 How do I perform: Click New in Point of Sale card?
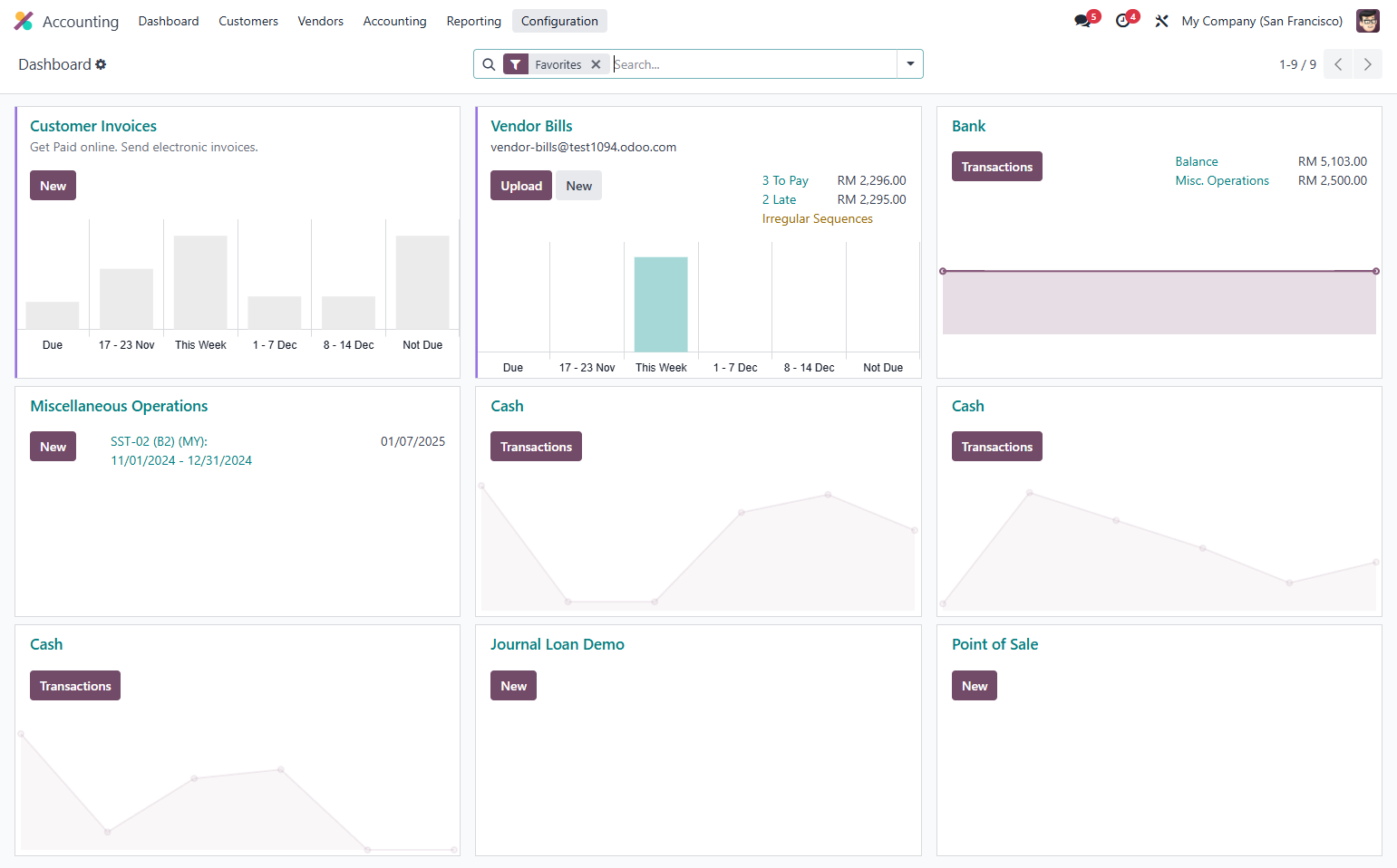(975, 686)
